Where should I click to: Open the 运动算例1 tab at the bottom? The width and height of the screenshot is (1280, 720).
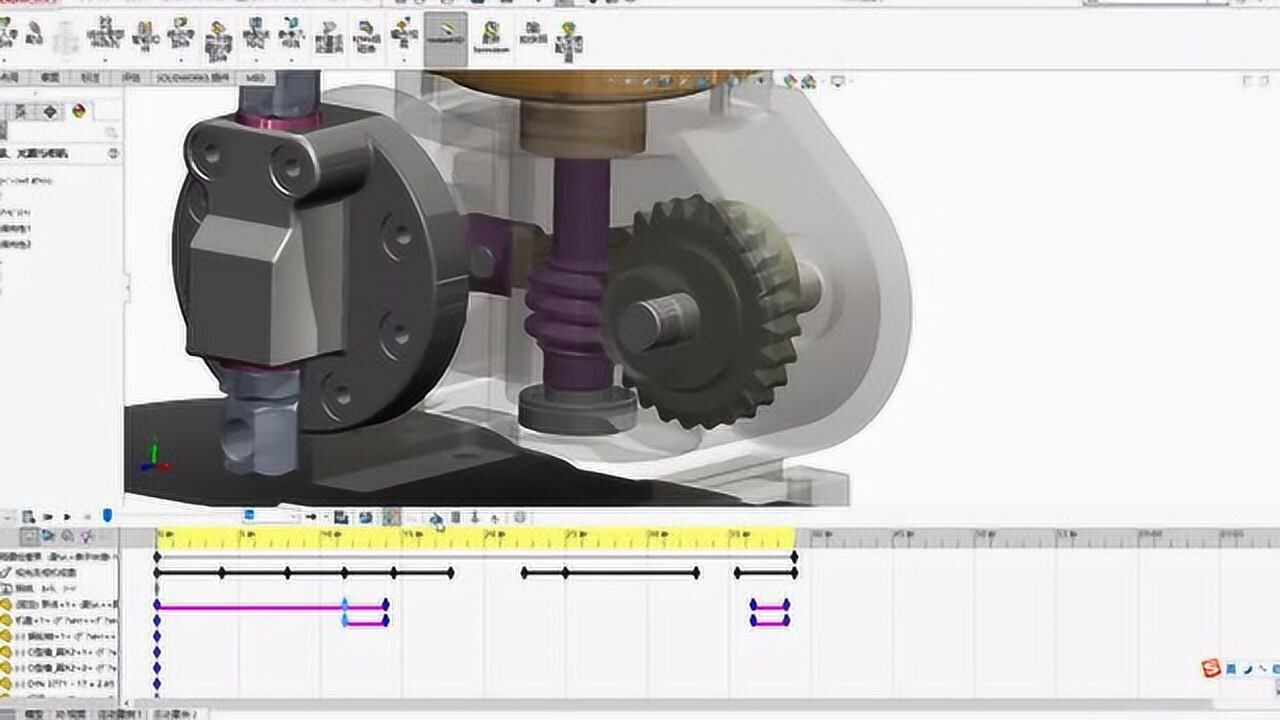pos(117,713)
